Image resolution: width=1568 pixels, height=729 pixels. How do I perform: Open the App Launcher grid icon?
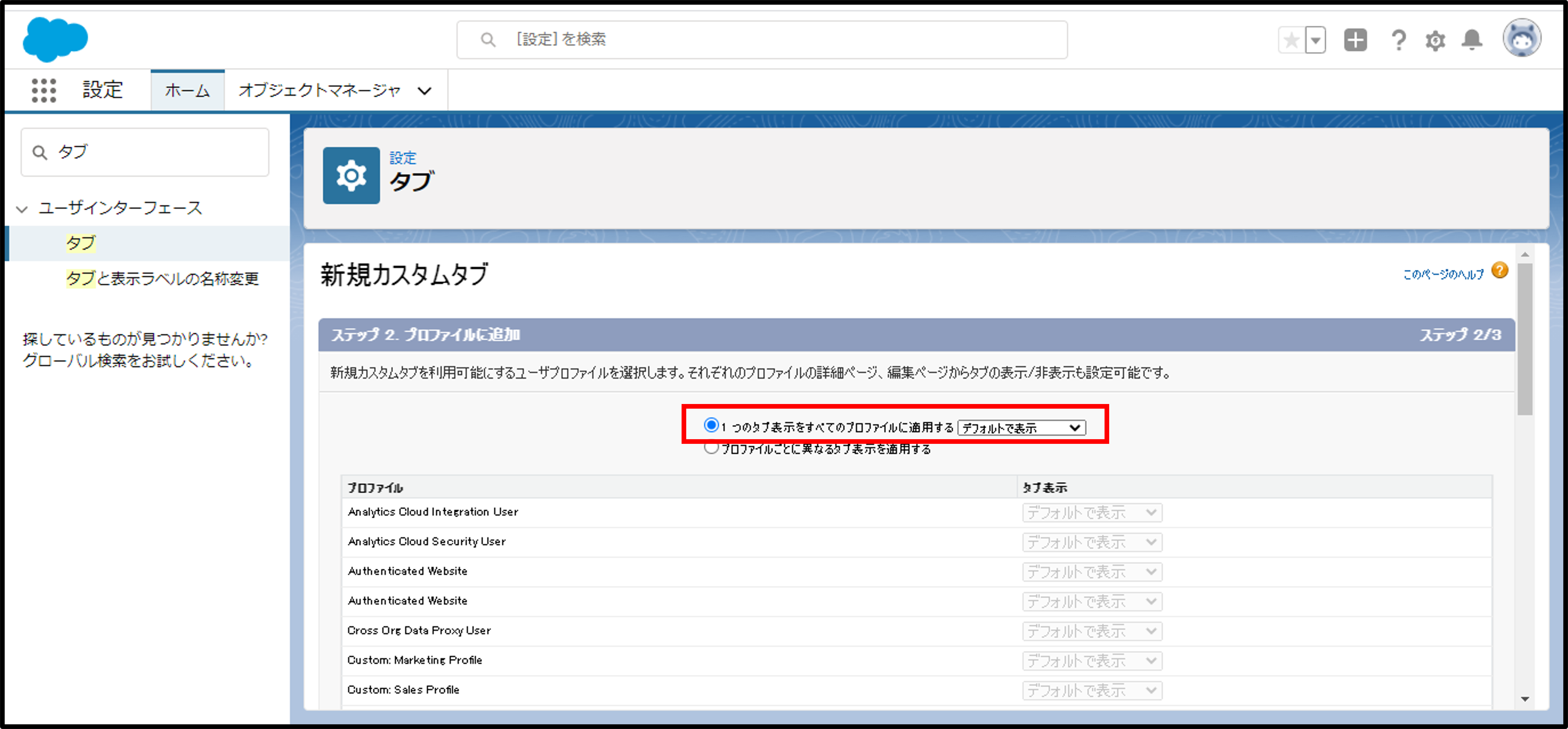(x=44, y=90)
